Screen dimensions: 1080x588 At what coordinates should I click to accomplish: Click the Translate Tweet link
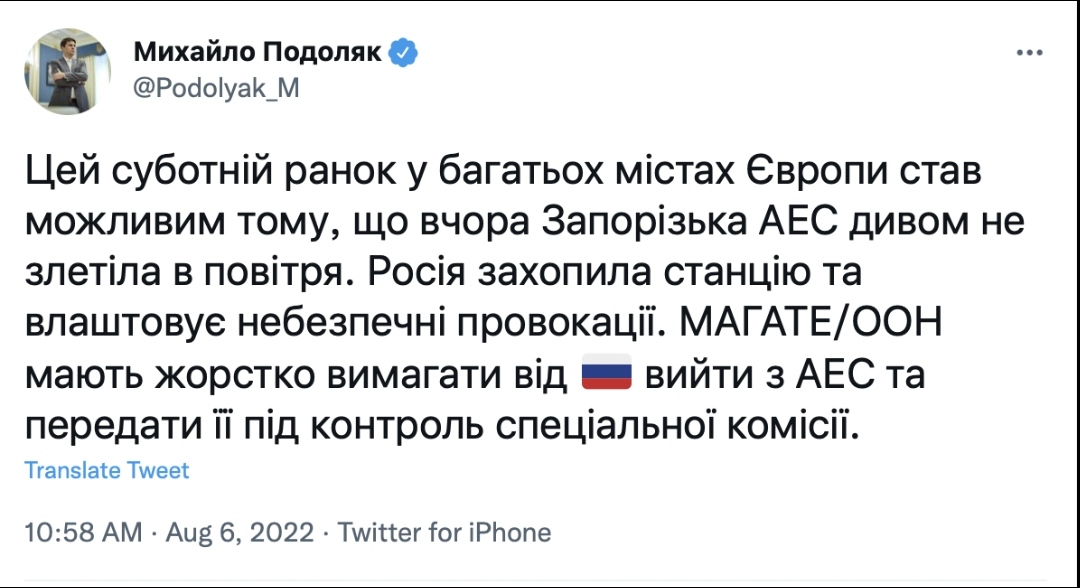pos(107,470)
